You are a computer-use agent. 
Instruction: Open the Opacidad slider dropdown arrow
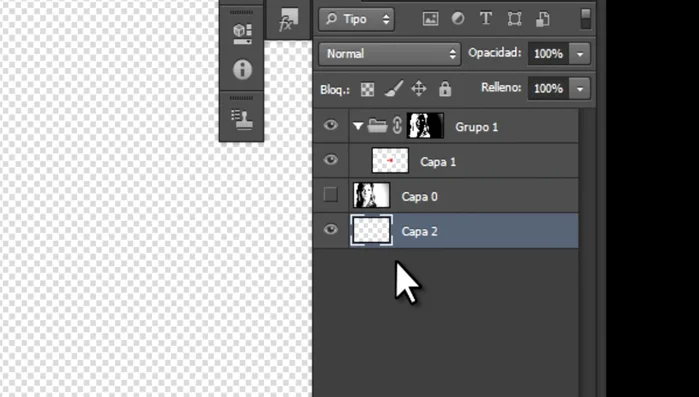[580, 54]
